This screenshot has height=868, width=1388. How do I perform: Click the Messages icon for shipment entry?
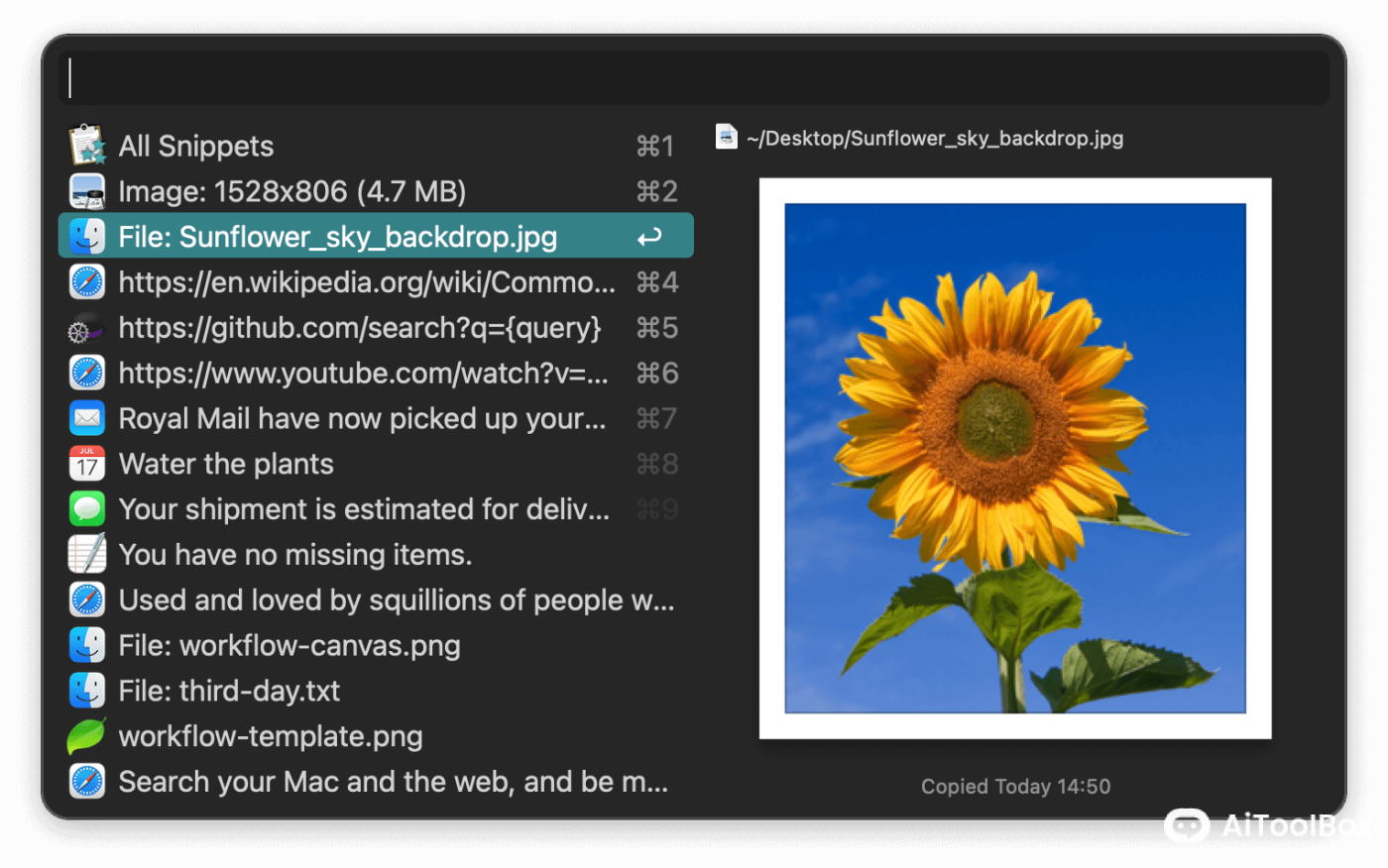[87, 509]
